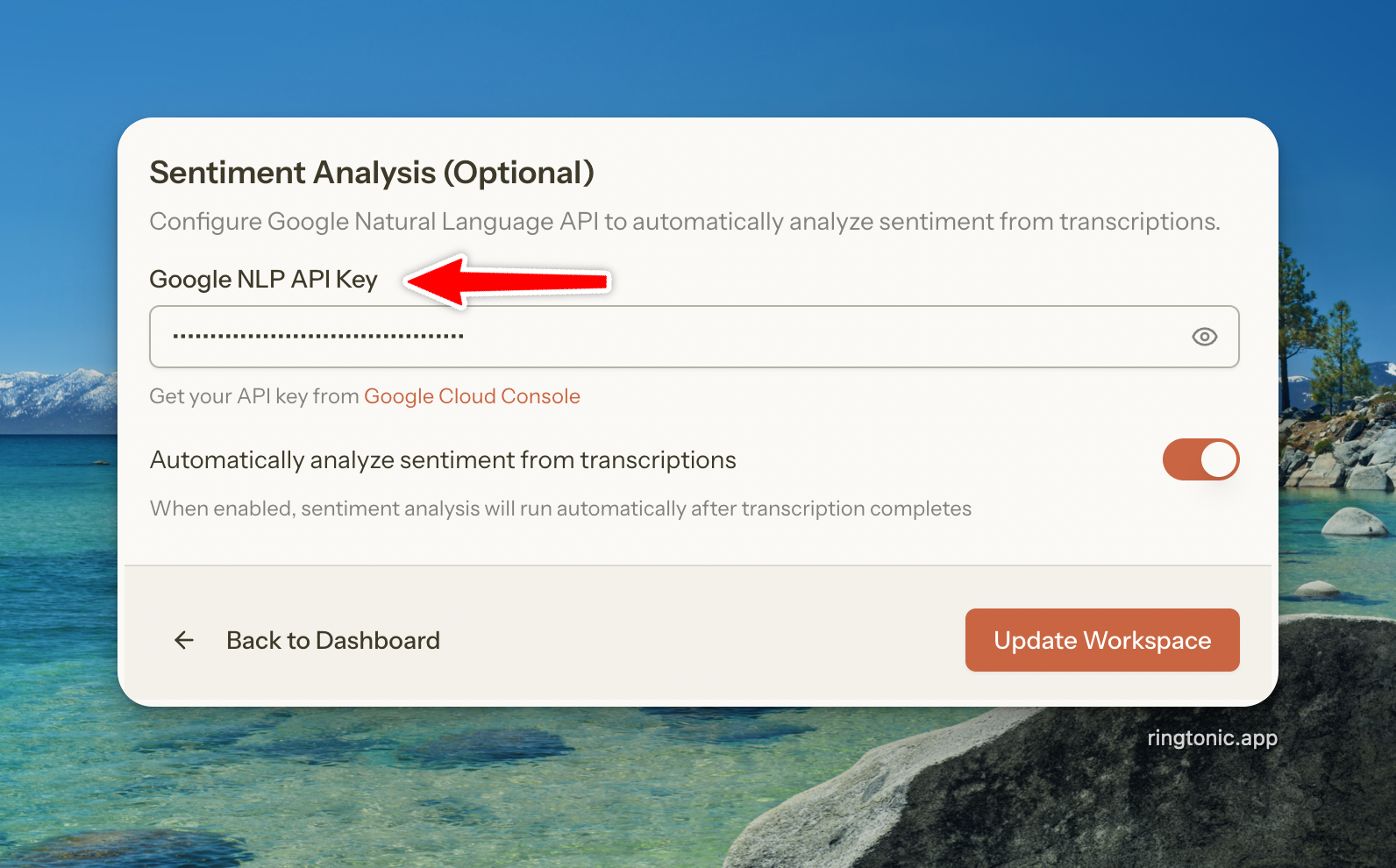Viewport: 1396px width, 868px height.
Task: Click the snowy mountains in the background
Action: (x=54, y=396)
